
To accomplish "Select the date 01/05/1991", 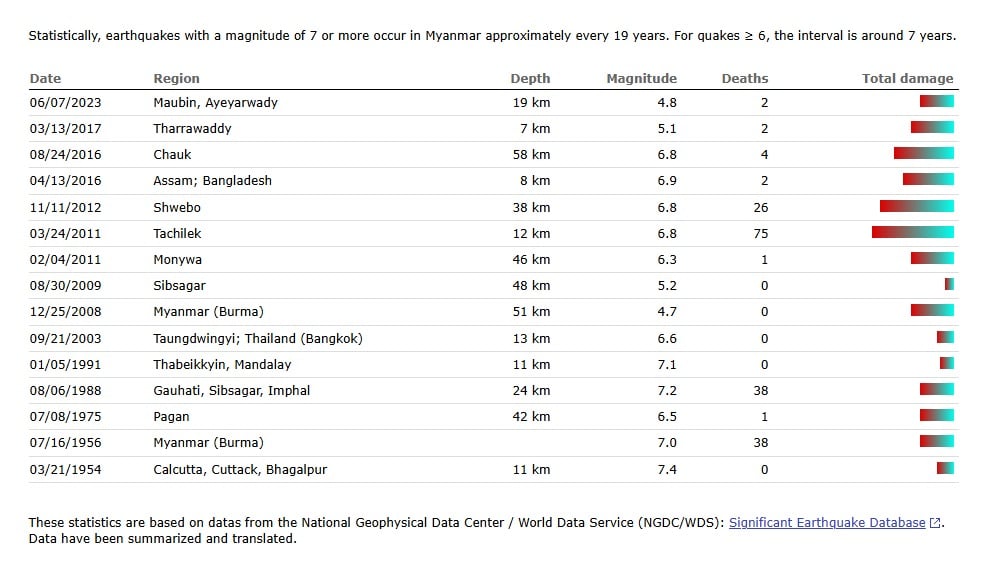I will [65, 365].
